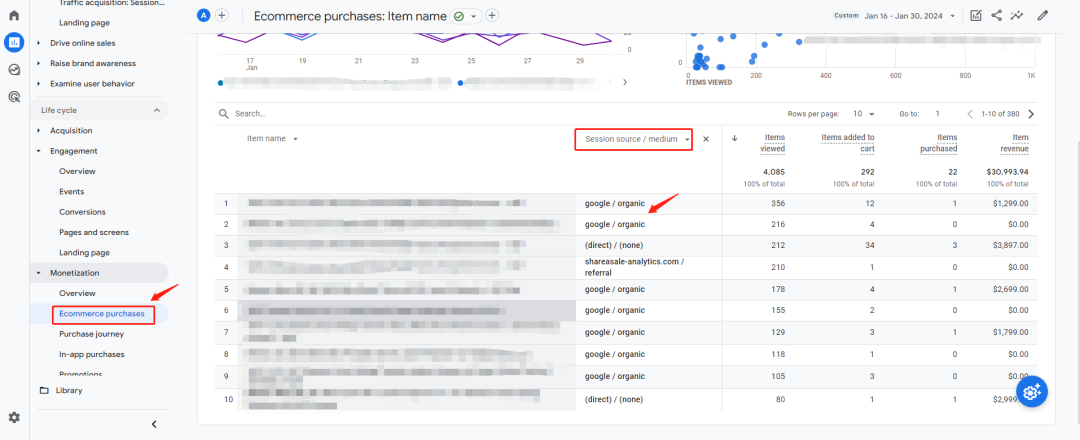The image size is (1080, 440).
Task: Remove the secondary dimension with X
Action: point(706,139)
